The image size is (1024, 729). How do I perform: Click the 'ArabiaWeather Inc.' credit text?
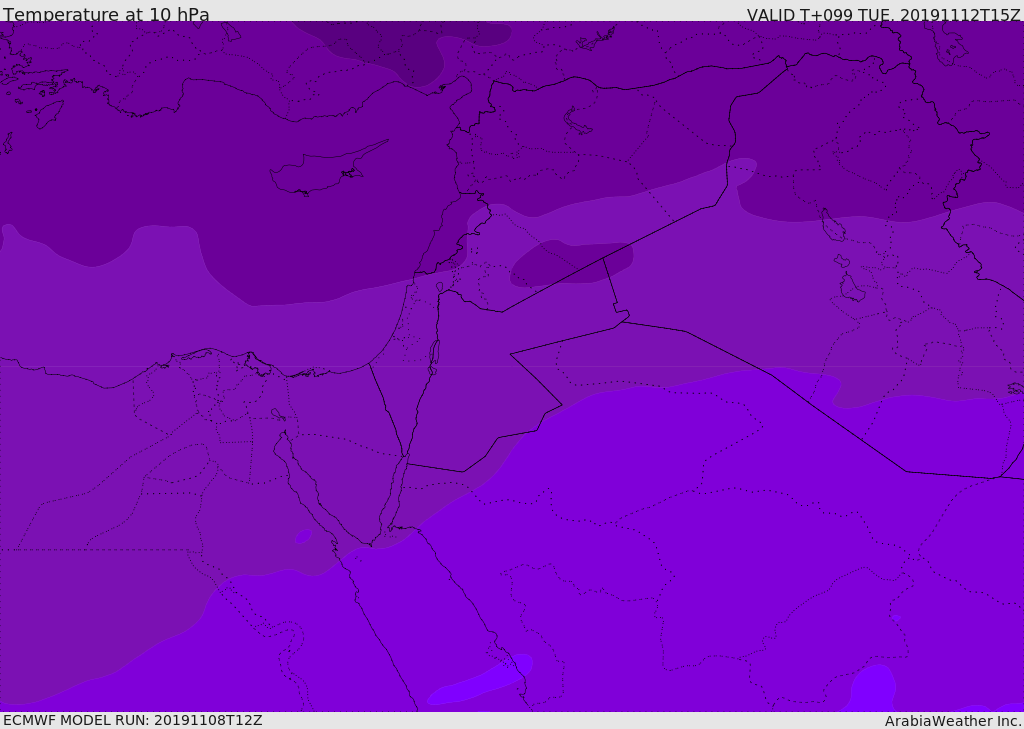953,721
